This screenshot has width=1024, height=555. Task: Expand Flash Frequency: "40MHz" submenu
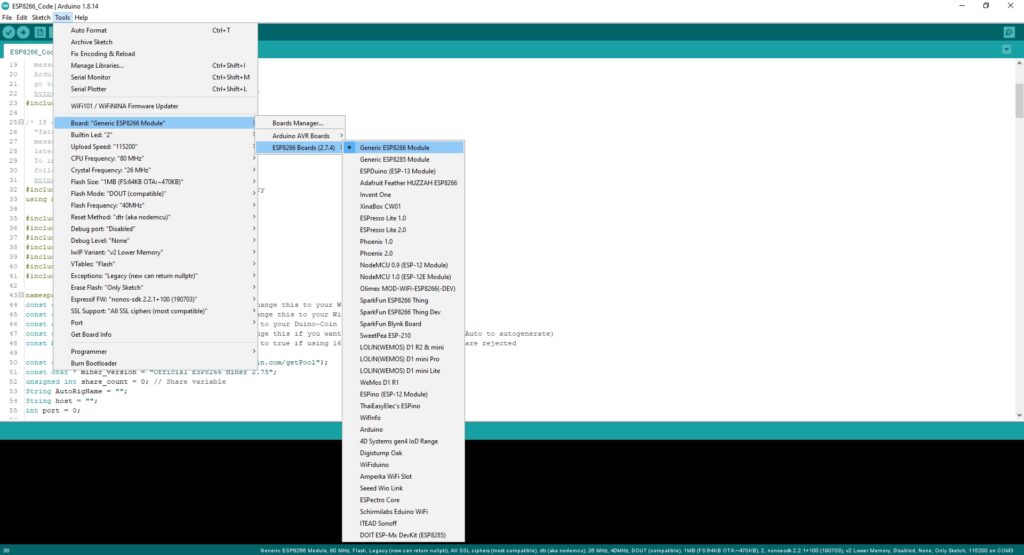155,205
